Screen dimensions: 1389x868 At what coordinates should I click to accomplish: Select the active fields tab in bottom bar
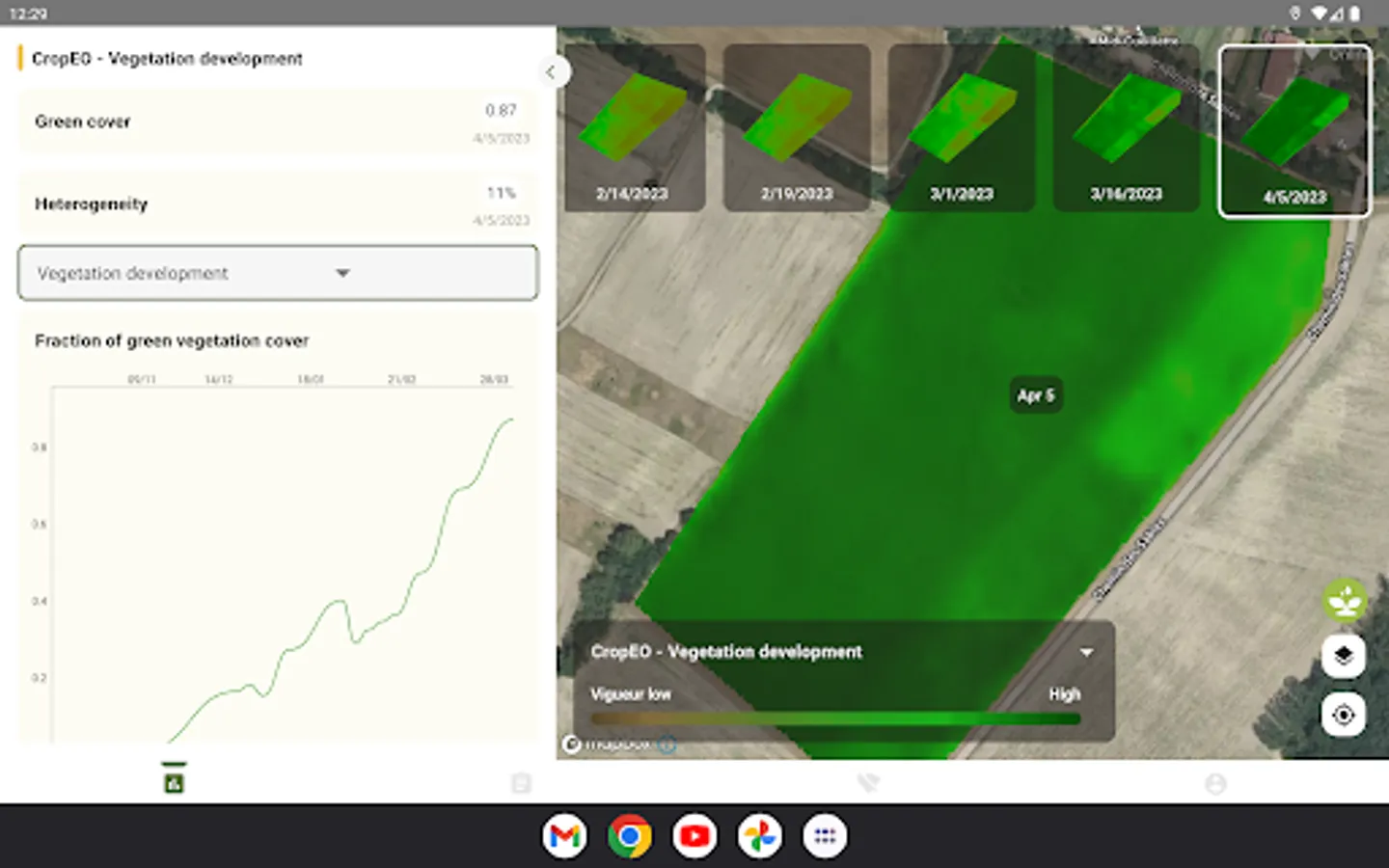click(x=174, y=782)
